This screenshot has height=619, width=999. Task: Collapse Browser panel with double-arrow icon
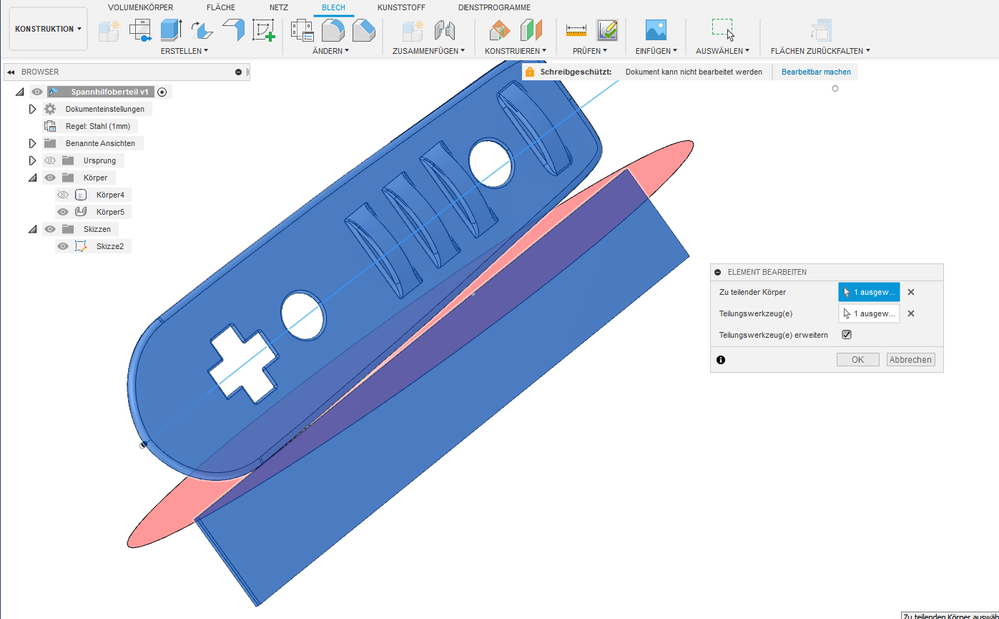(x=11, y=72)
